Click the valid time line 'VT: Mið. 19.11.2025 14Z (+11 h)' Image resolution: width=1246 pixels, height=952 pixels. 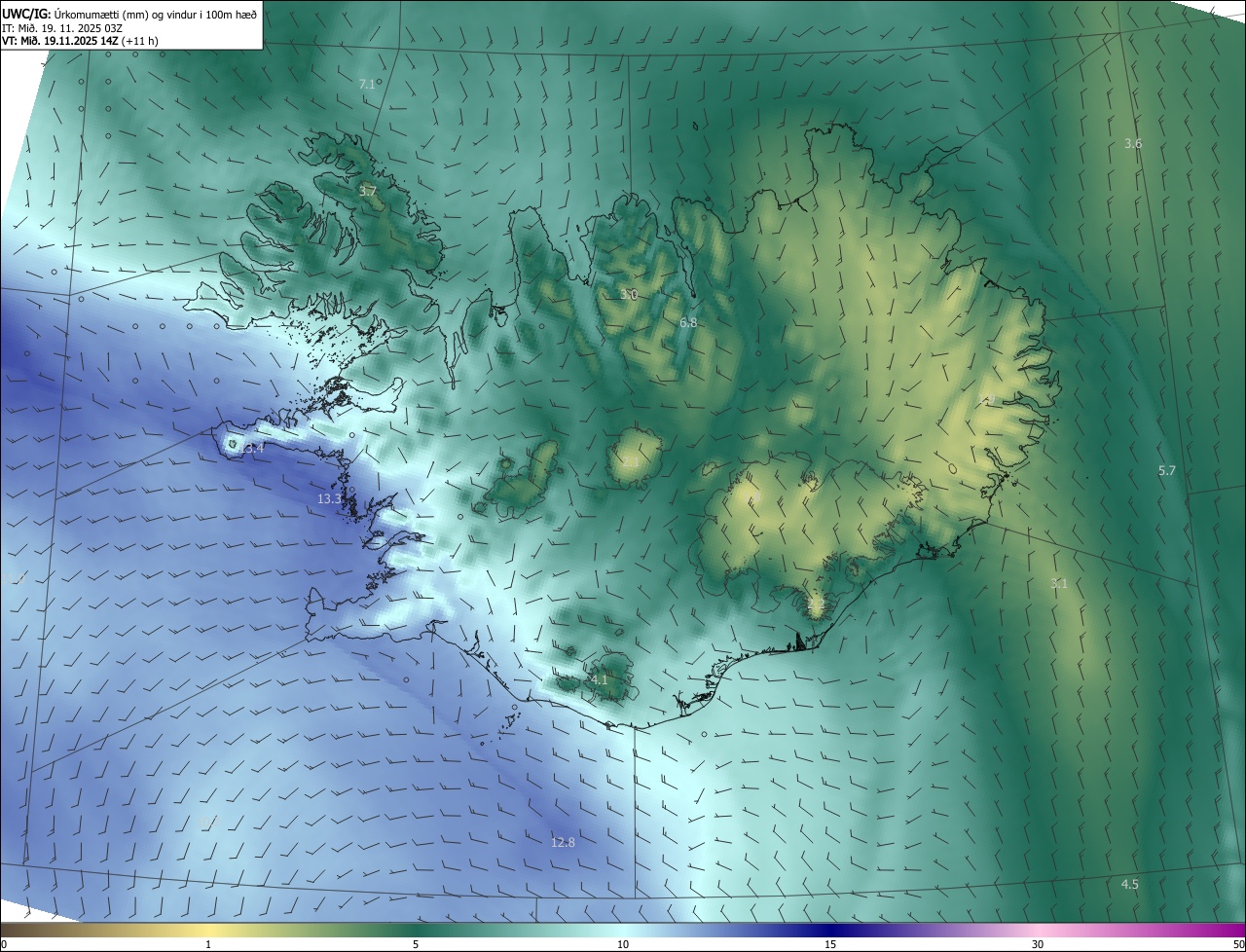pyautogui.click(x=81, y=41)
